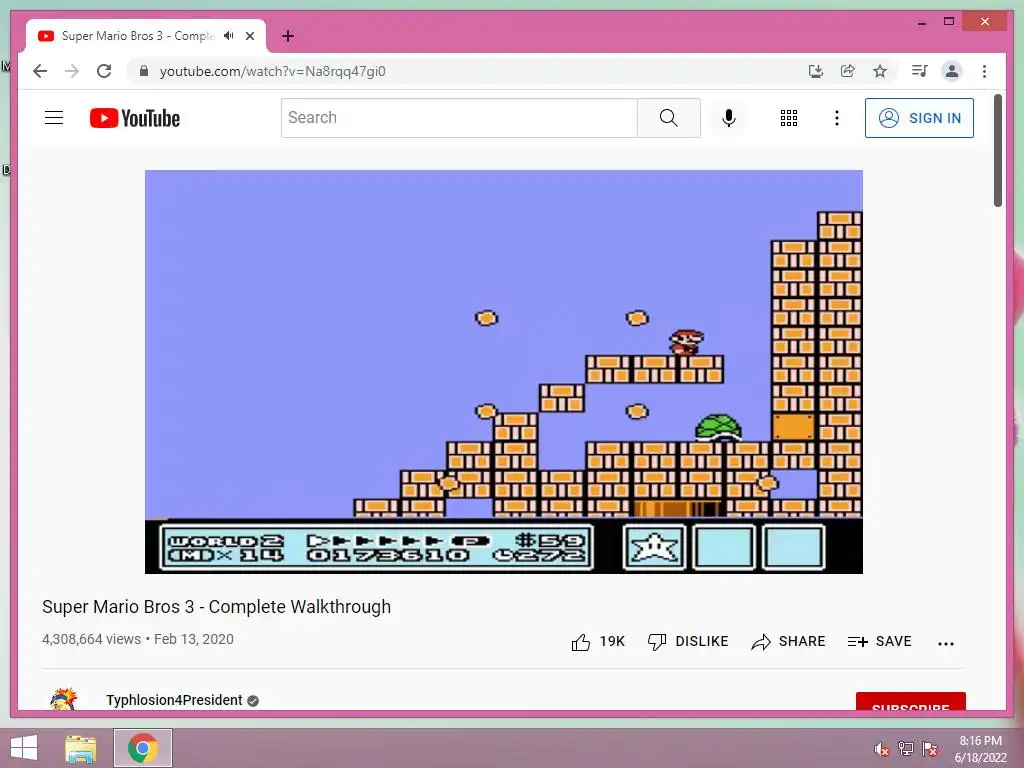Open the Windows Start menu
1024x768 pixels.
tap(24, 748)
